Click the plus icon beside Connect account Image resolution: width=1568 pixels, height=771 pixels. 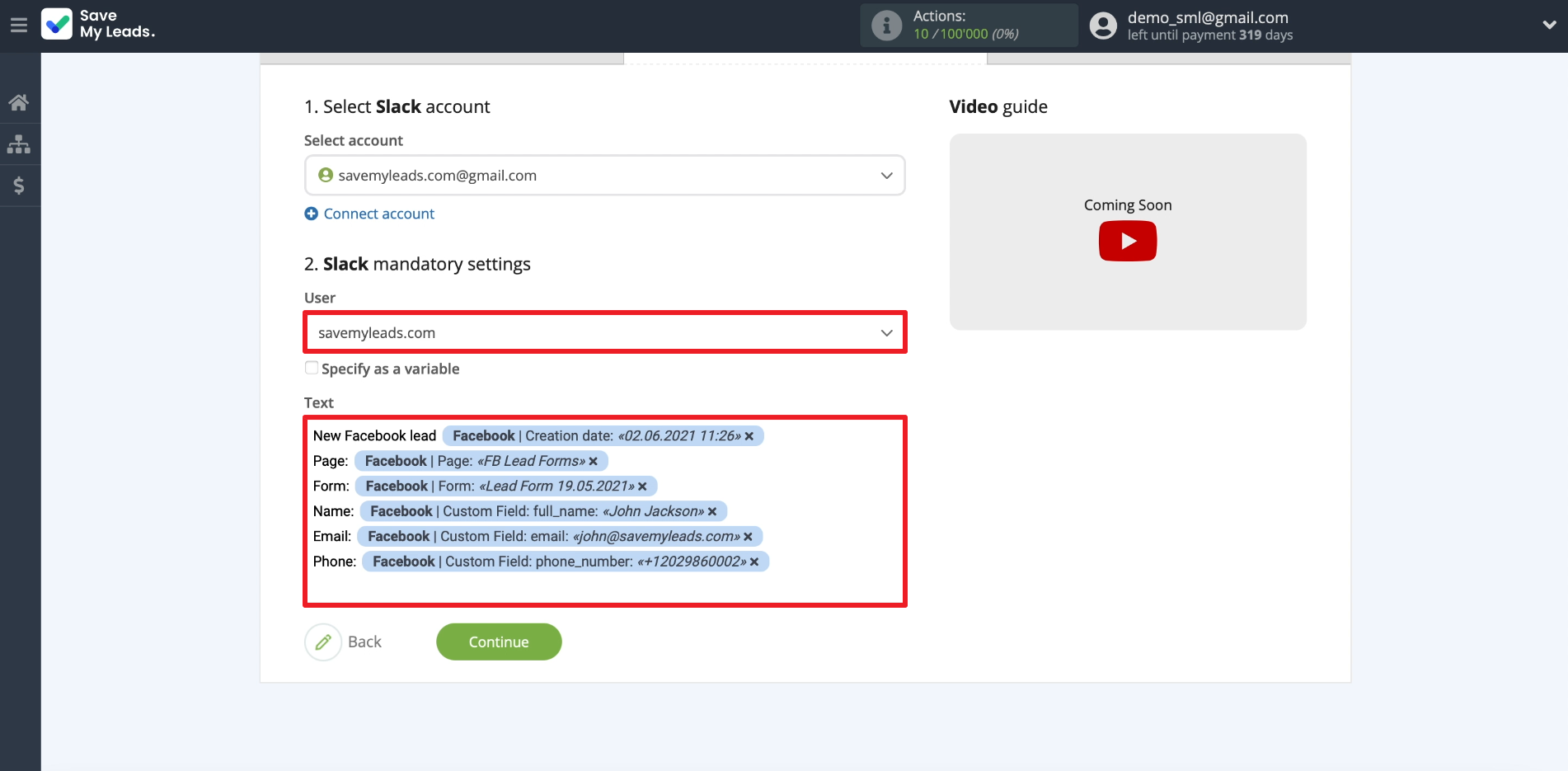coord(312,214)
